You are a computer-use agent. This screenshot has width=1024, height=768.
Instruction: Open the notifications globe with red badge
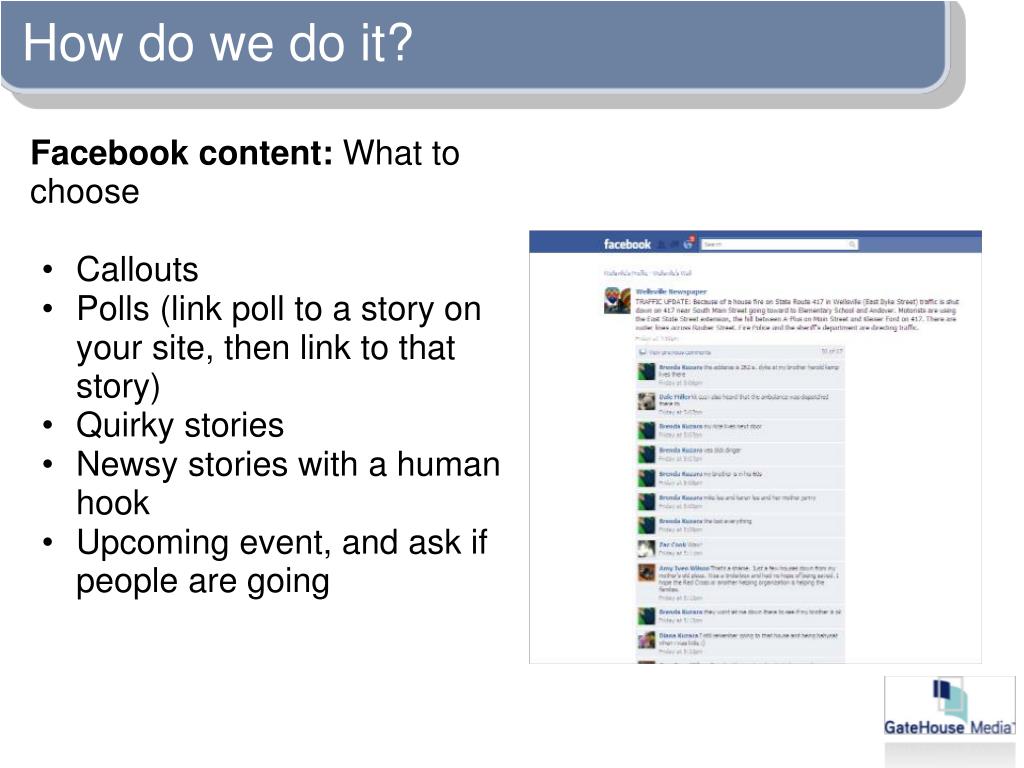(688, 244)
